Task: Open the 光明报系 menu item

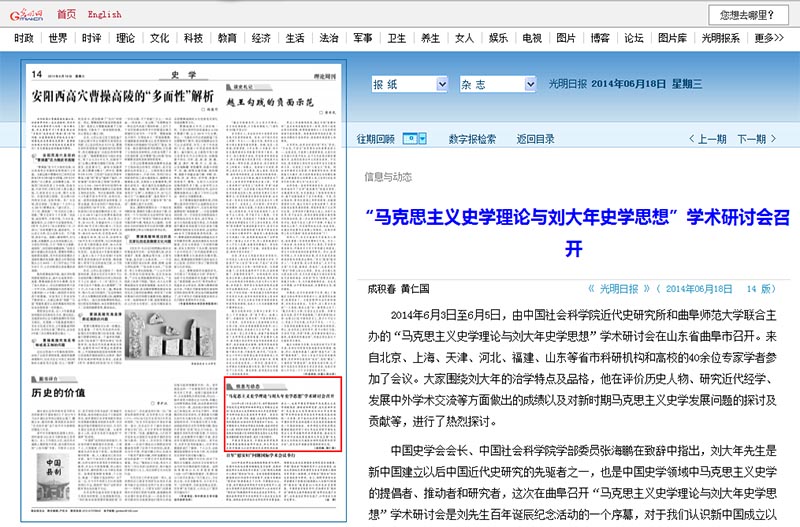Action: (x=720, y=38)
